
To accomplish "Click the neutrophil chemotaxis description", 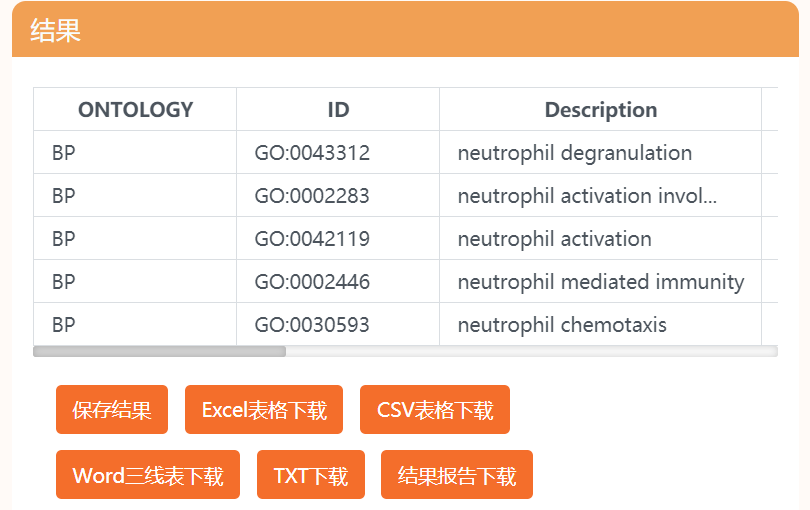I will click(x=562, y=325).
